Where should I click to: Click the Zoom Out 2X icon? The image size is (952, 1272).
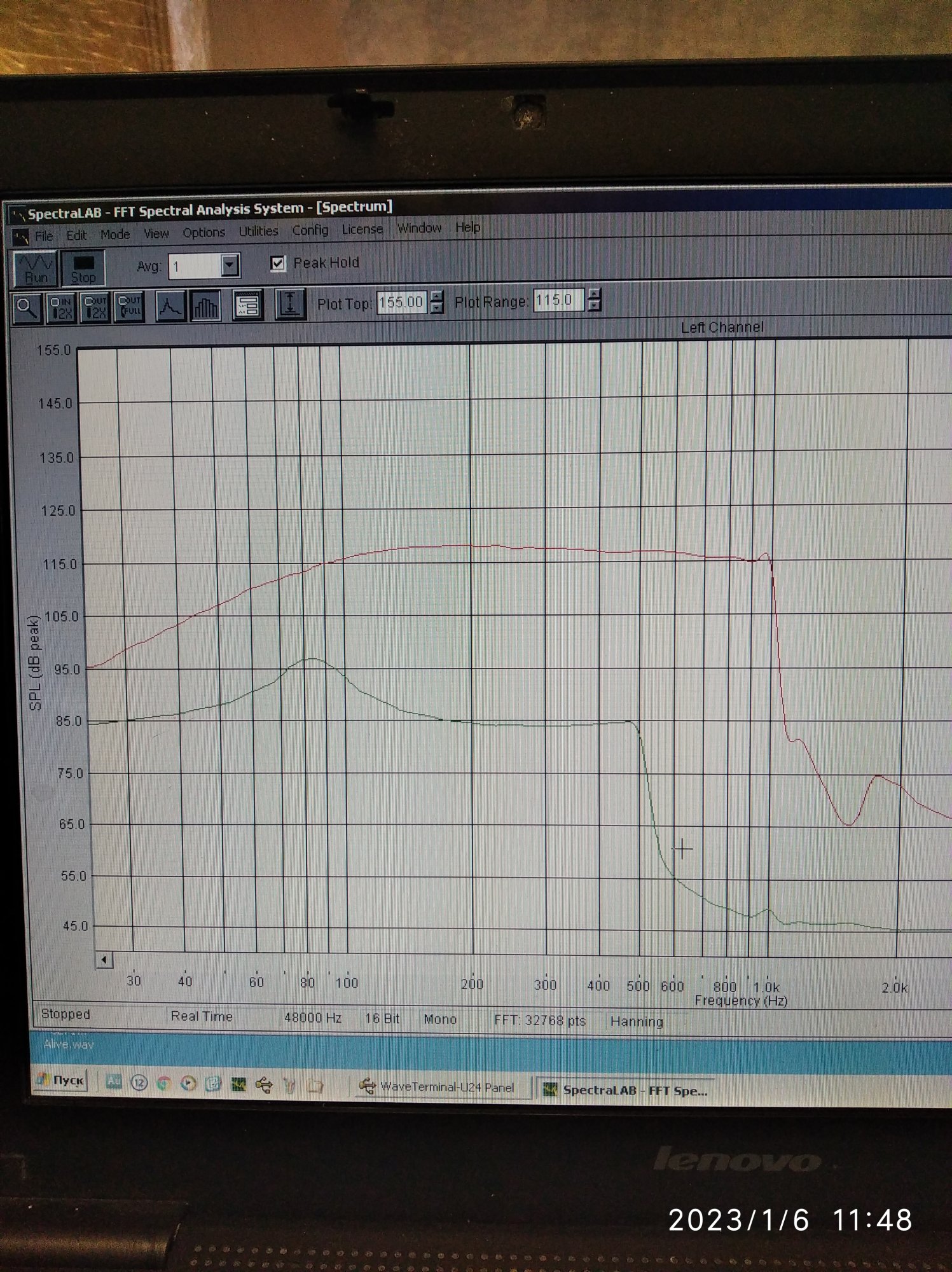(95, 307)
